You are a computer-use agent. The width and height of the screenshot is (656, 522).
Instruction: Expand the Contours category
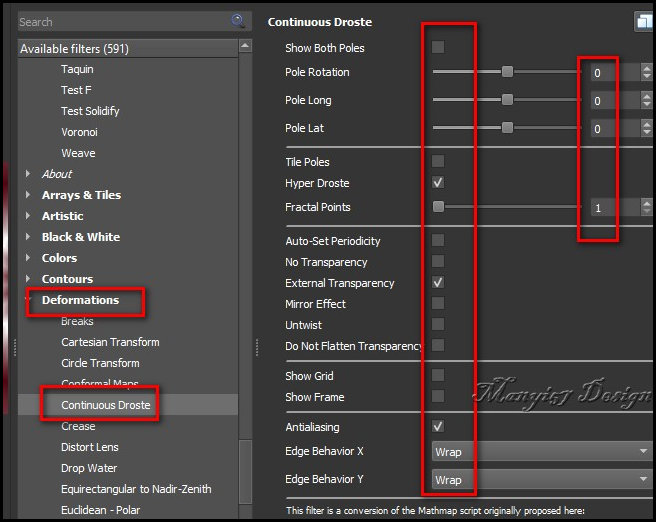(x=28, y=279)
